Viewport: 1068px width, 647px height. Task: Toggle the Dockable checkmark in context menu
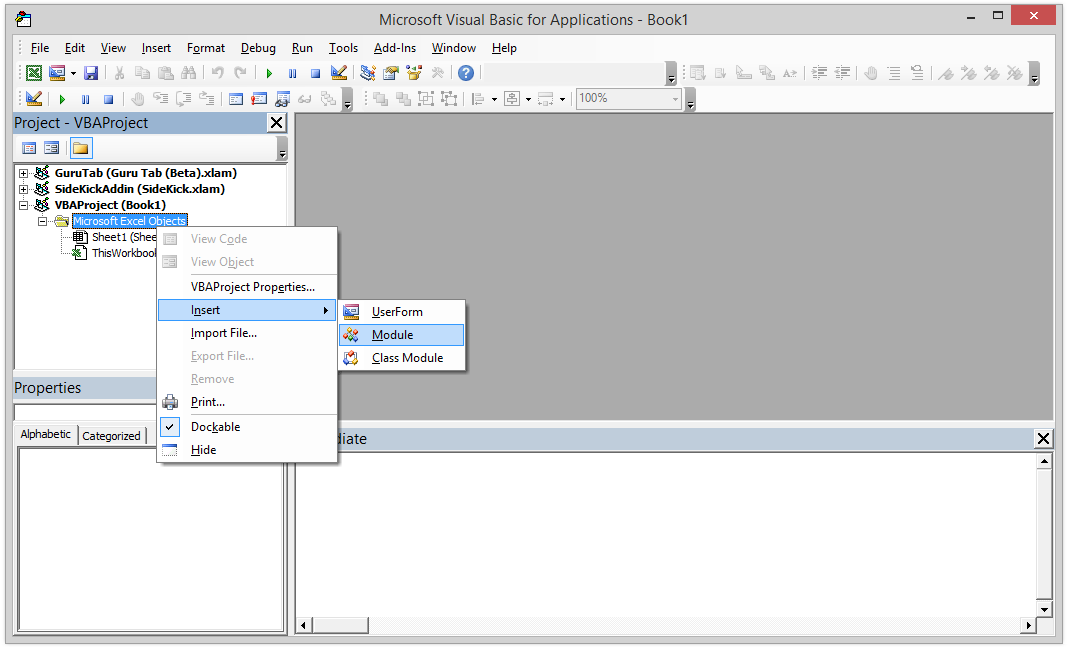coord(170,427)
